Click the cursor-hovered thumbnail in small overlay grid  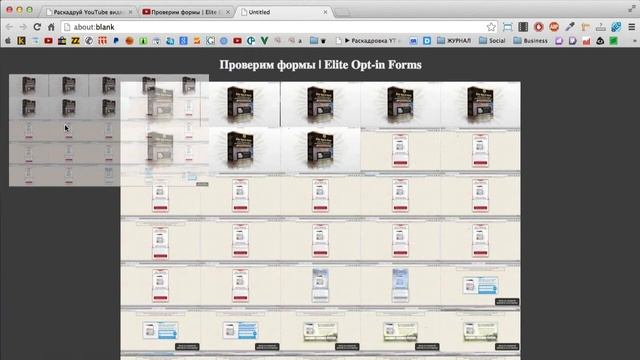[x=69, y=130]
